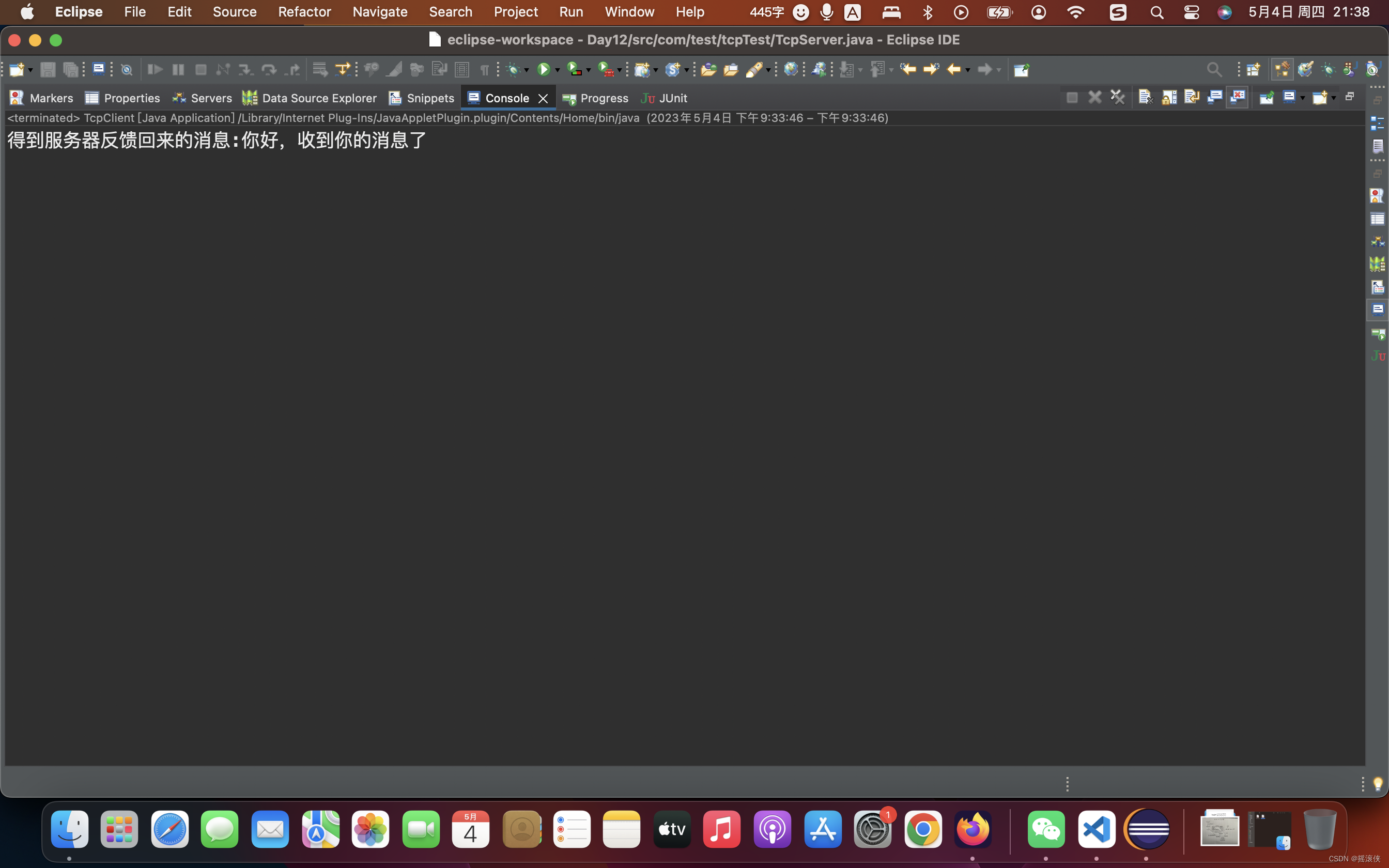The height and width of the screenshot is (868, 1389).
Task: Click the Open Task toolbar icon
Action: [731, 69]
